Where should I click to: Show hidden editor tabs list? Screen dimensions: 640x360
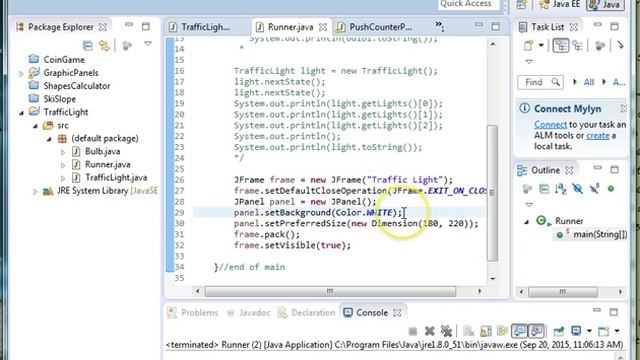[440, 26]
